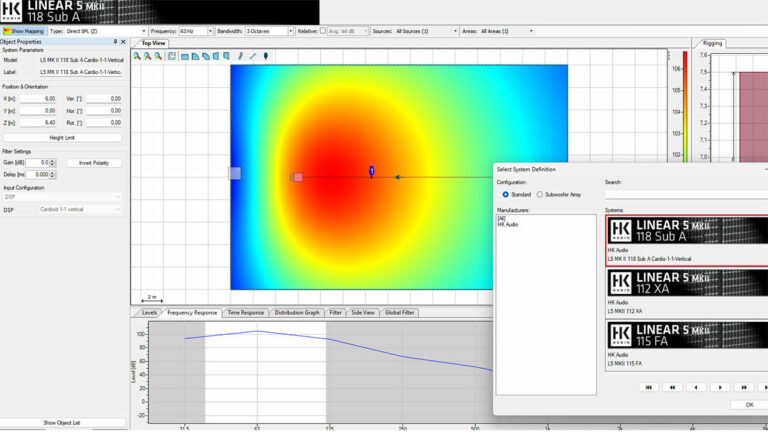Switch to the Frequency Response tab
Screen dimensions: 768x432
[x=192, y=312]
